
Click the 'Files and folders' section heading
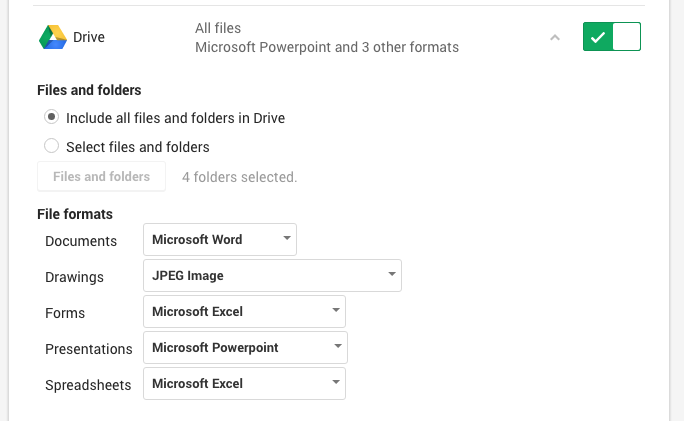89,90
